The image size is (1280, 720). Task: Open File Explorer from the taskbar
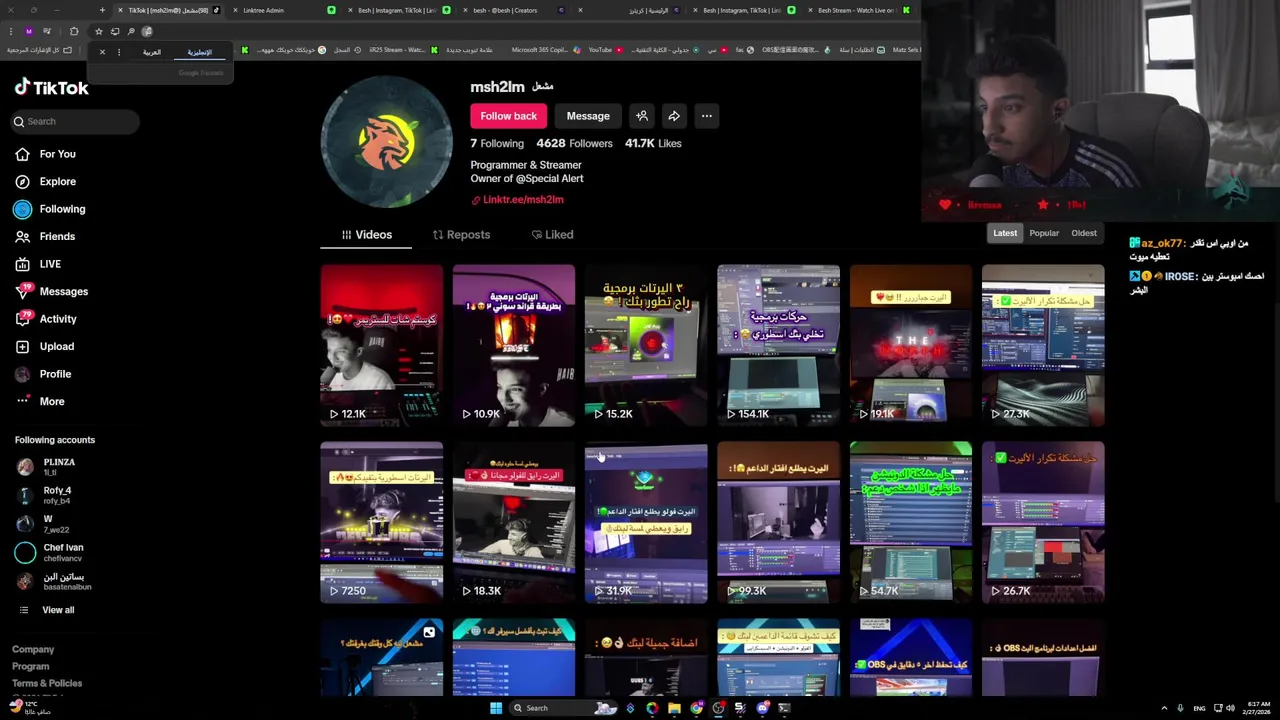coord(674,708)
